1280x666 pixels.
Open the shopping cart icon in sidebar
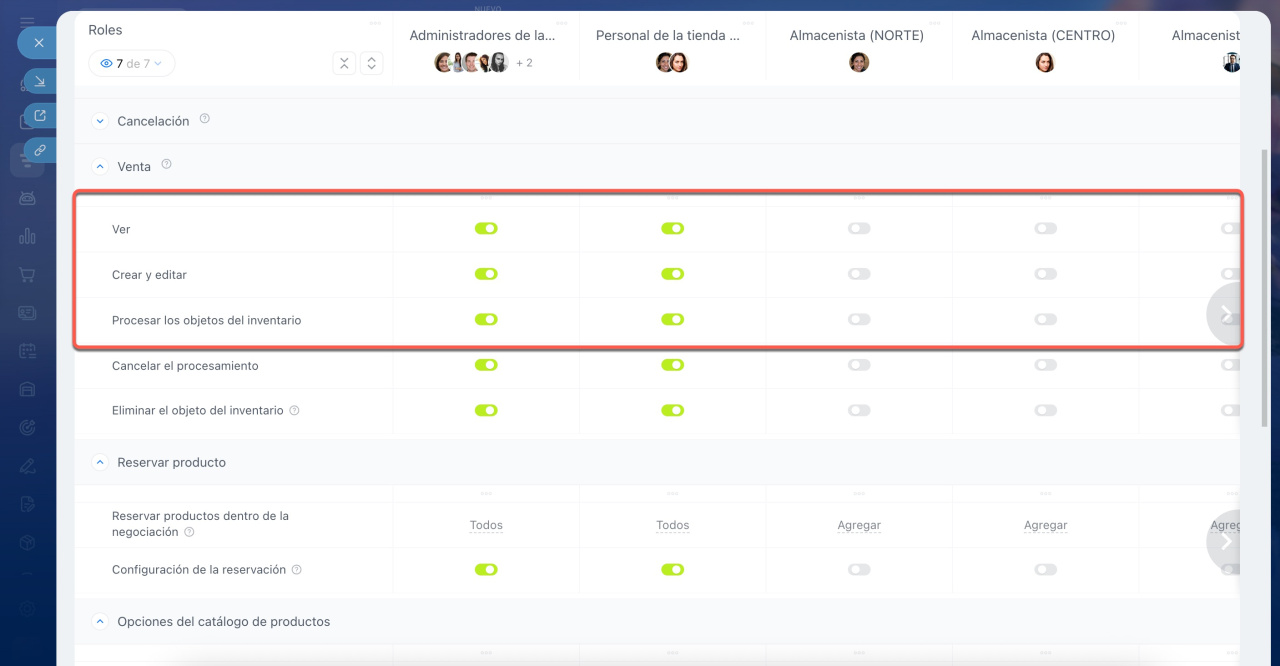point(27,274)
